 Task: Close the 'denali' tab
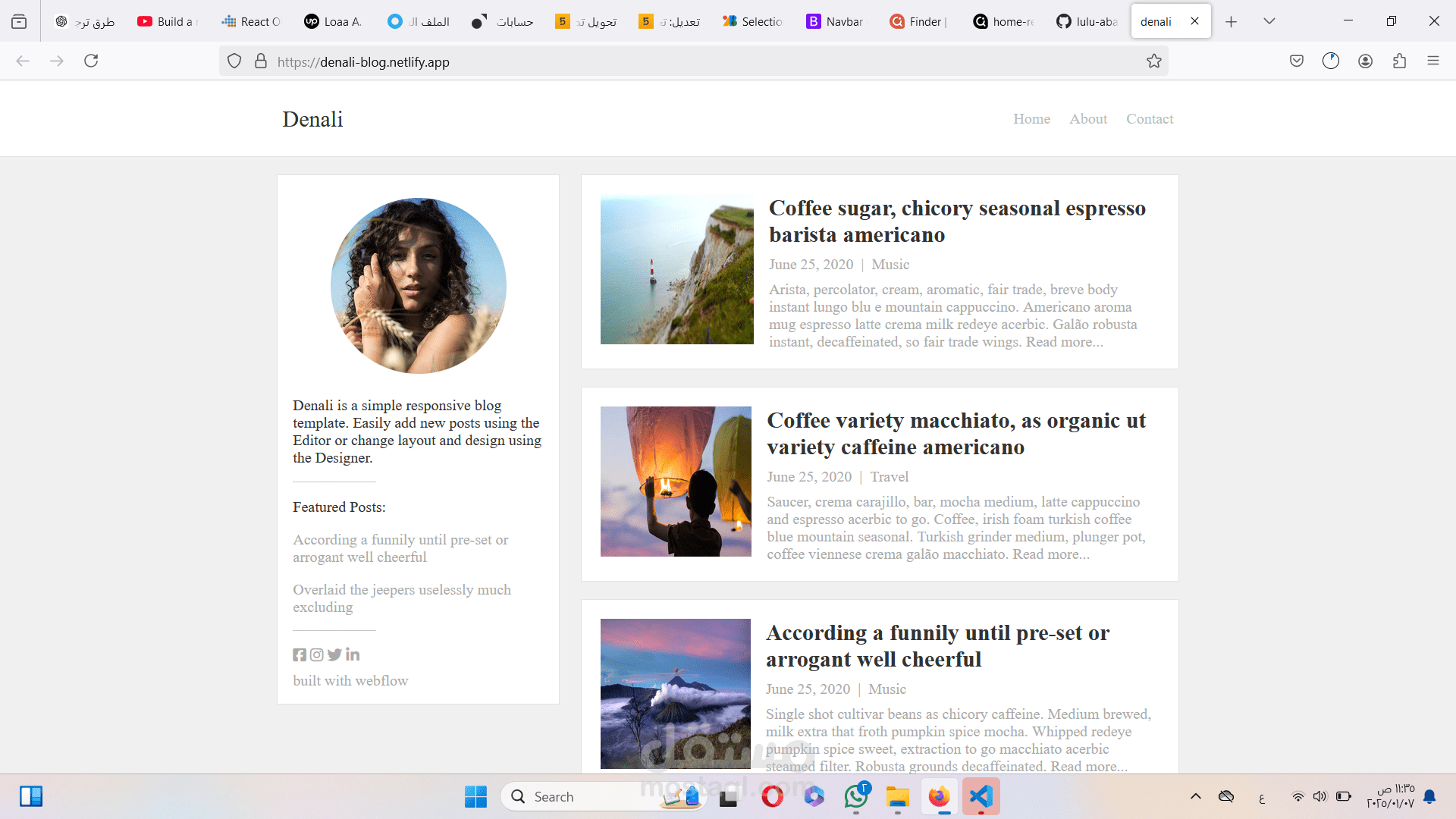pyautogui.click(x=1195, y=21)
